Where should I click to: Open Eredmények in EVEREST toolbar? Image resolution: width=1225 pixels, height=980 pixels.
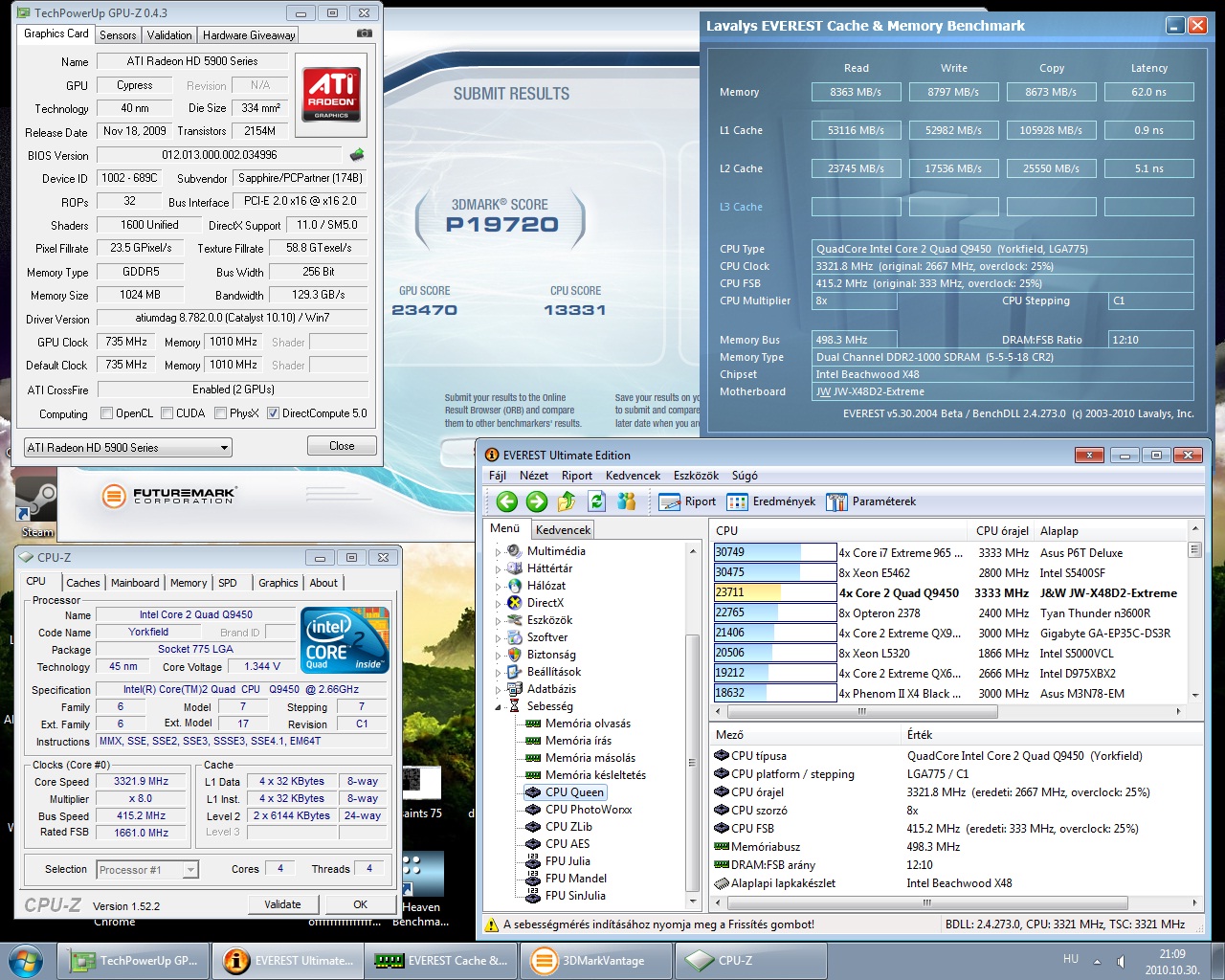772,501
